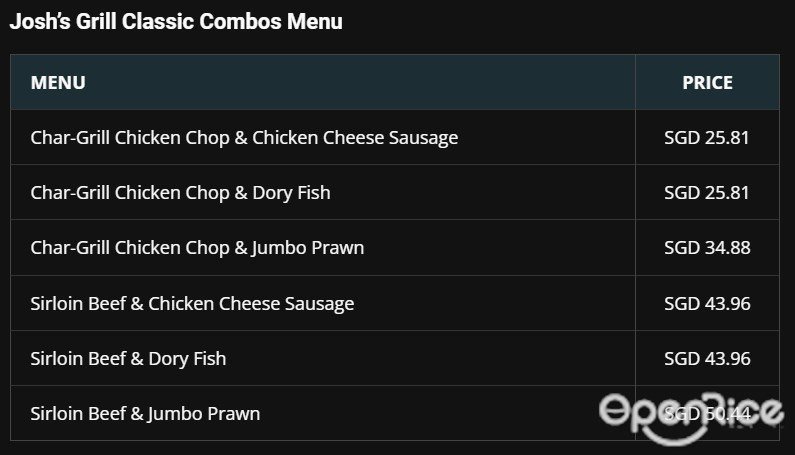This screenshot has width=795, height=455.
Task: Click Char-Grill Chicken Chop & Dory Fish item
Action: pyautogui.click(x=180, y=193)
